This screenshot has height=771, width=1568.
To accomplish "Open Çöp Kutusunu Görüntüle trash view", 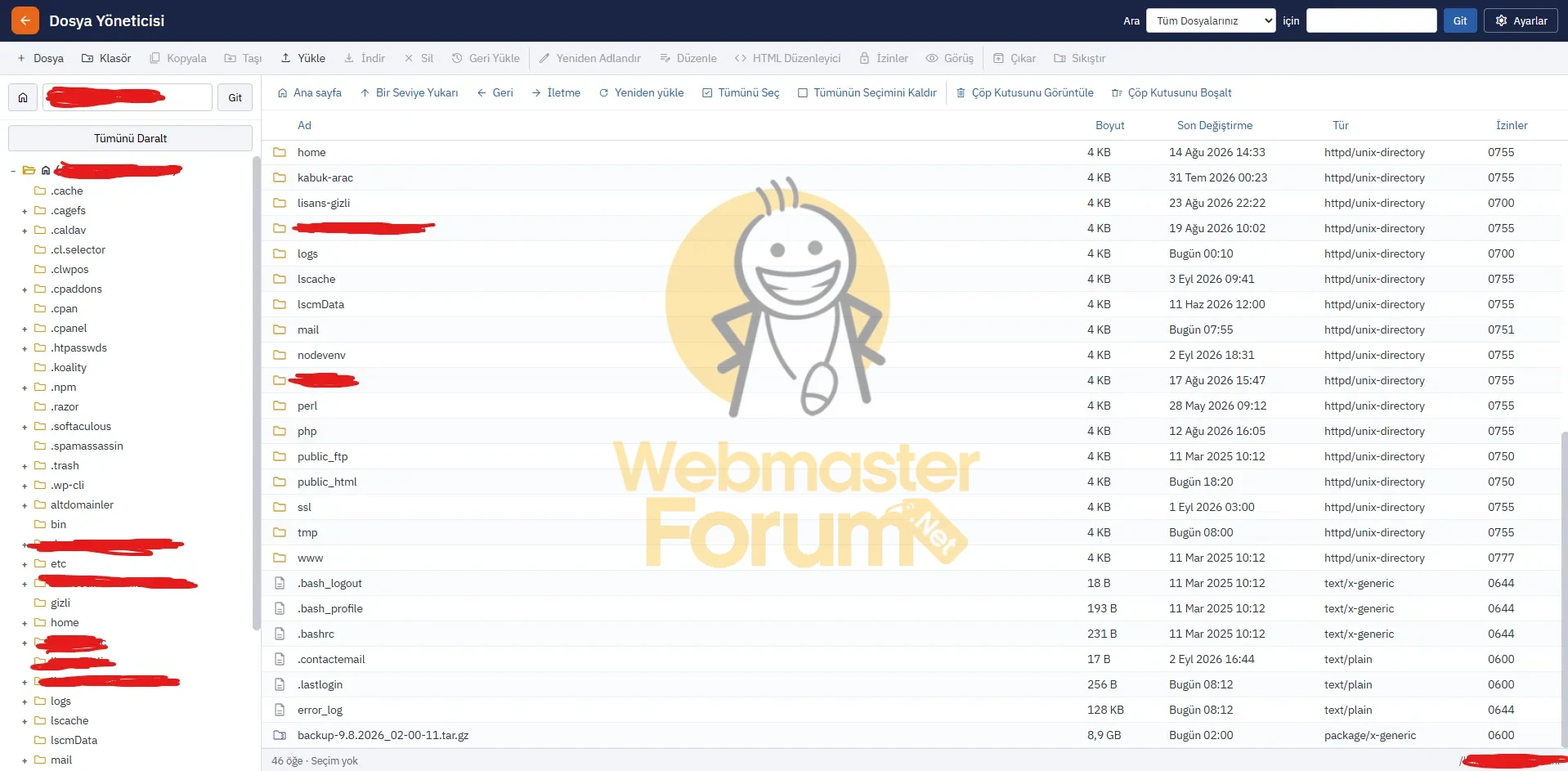I will pyautogui.click(x=1024, y=92).
